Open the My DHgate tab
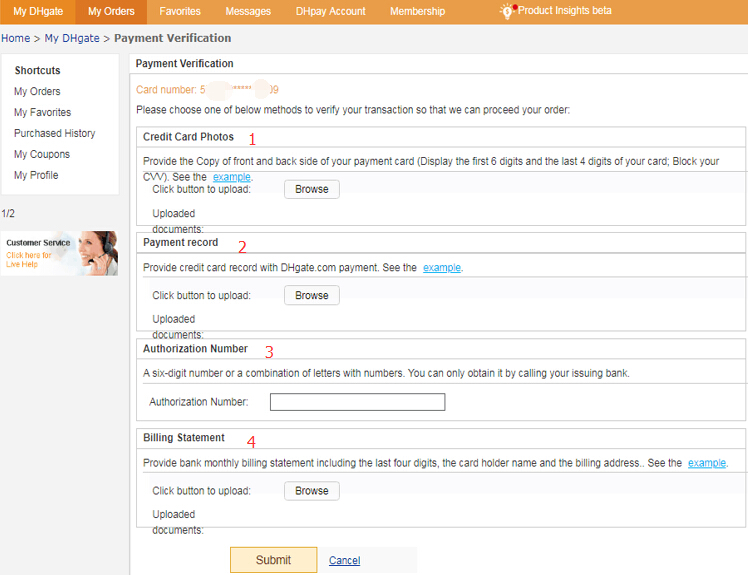Image resolution: width=748 pixels, height=575 pixels. (38, 11)
